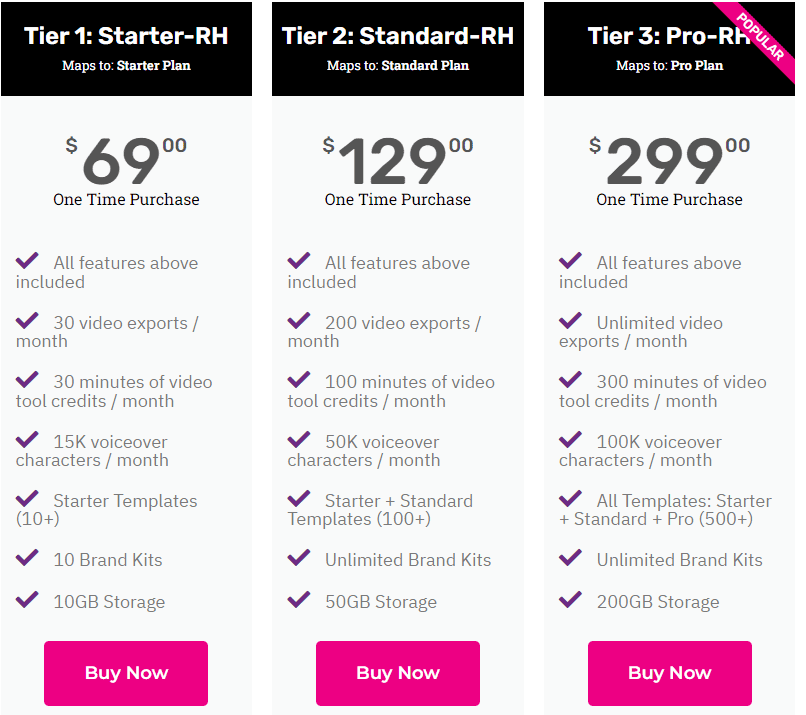Select the Tier 2: Standard-RH header
The image size is (806, 715).
(x=397, y=35)
